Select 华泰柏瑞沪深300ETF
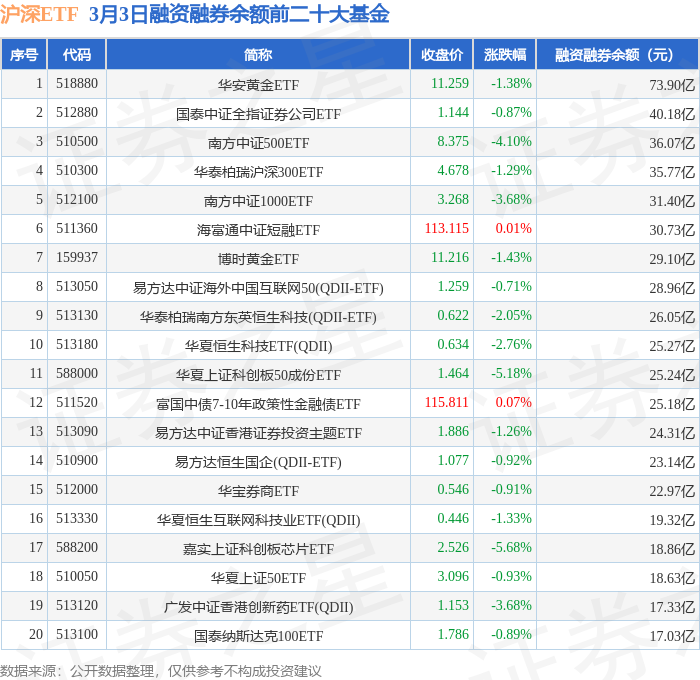The width and height of the screenshot is (700, 680). pyautogui.click(x=258, y=172)
